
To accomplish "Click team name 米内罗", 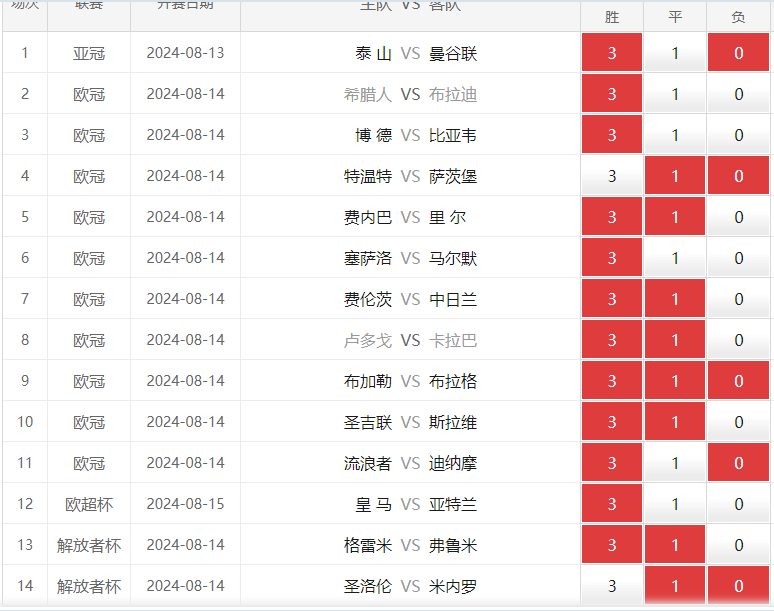I will tap(453, 586).
